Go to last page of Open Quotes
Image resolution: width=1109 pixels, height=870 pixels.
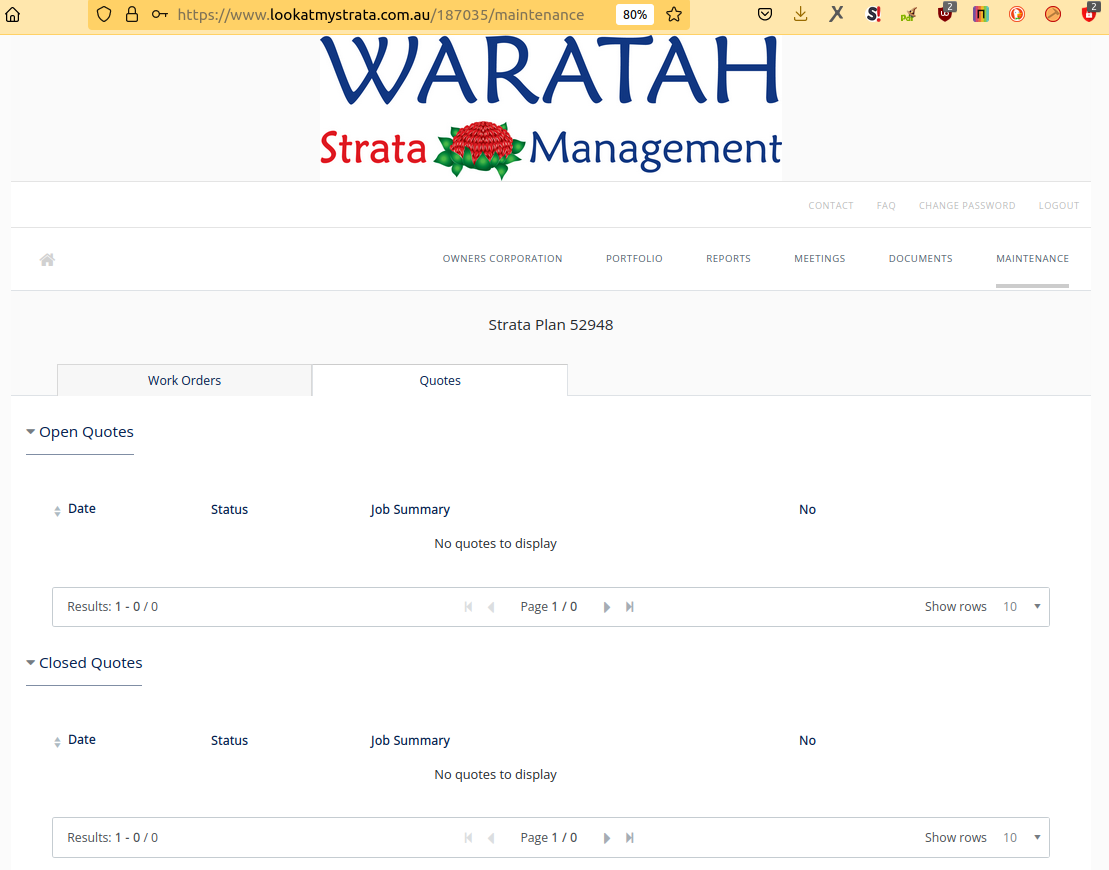pyautogui.click(x=629, y=608)
